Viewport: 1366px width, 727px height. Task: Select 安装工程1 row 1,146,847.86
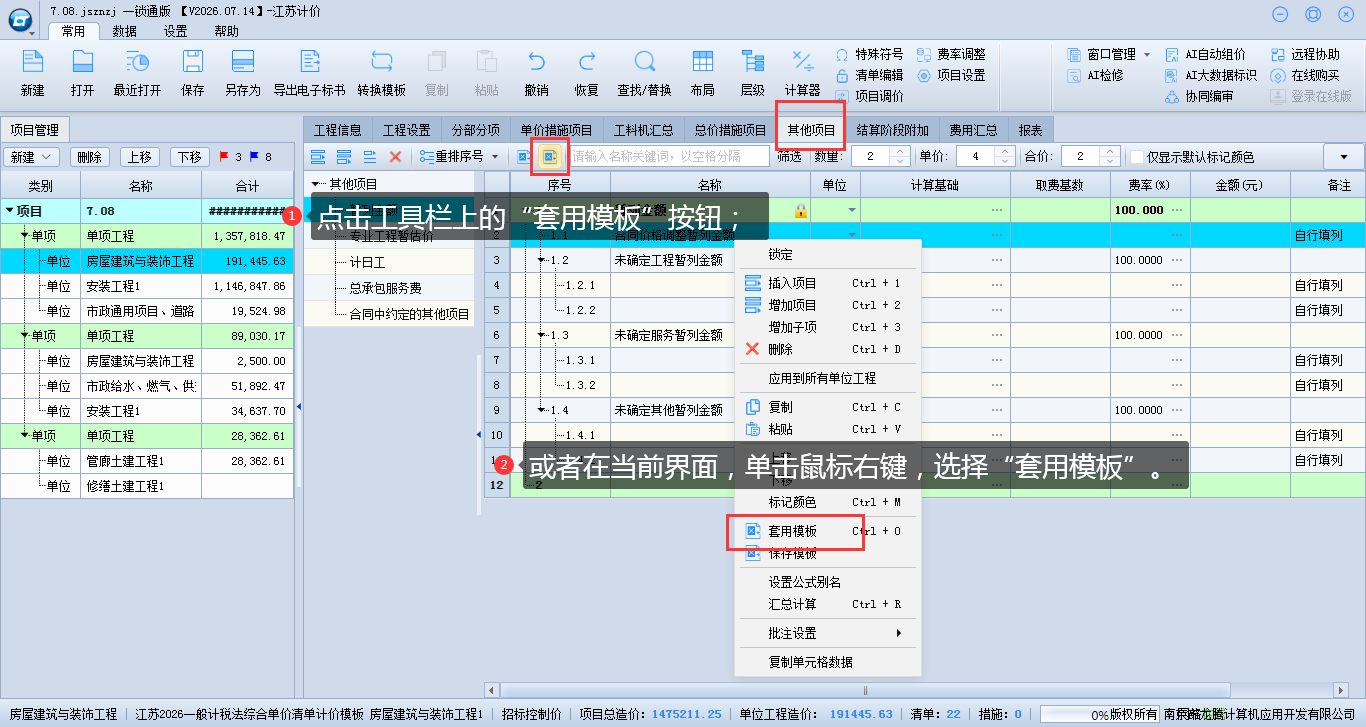[x=148, y=286]
